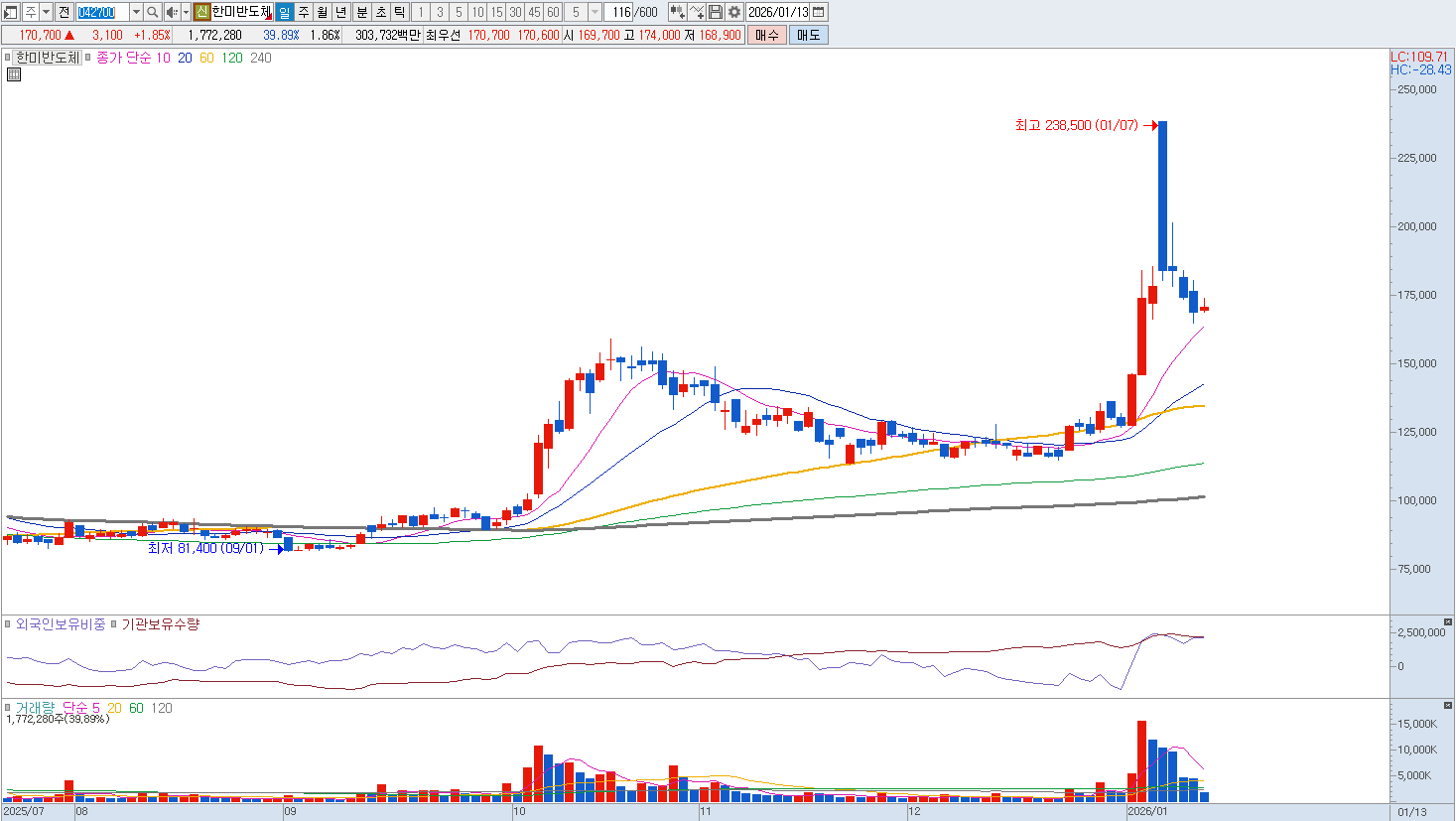Click the 60-day moving average legend label
The height and width of the screenshot is (821, 1456).
pos(206,58)
